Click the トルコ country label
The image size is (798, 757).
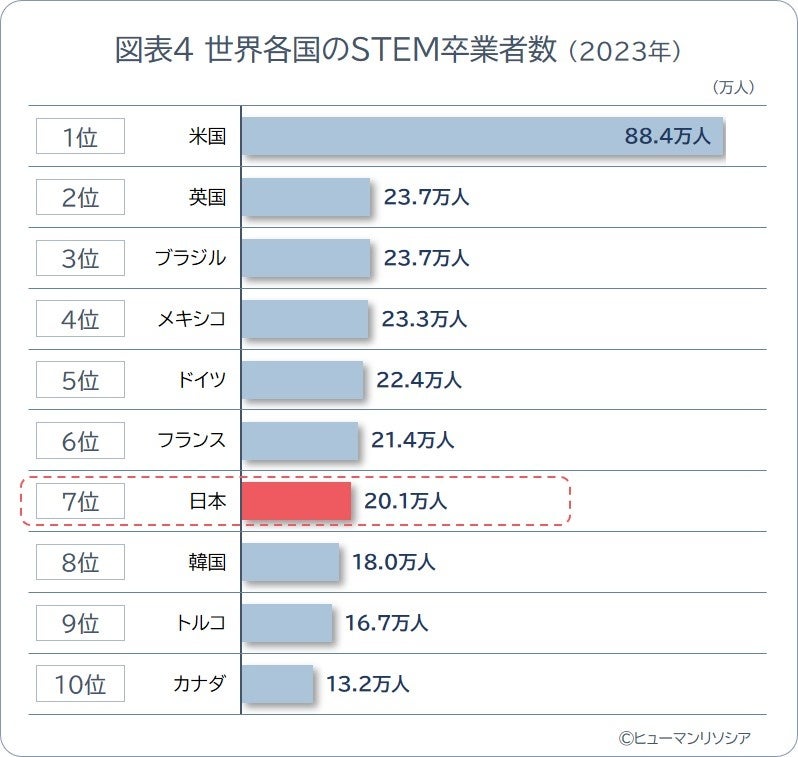click(201, 623)
